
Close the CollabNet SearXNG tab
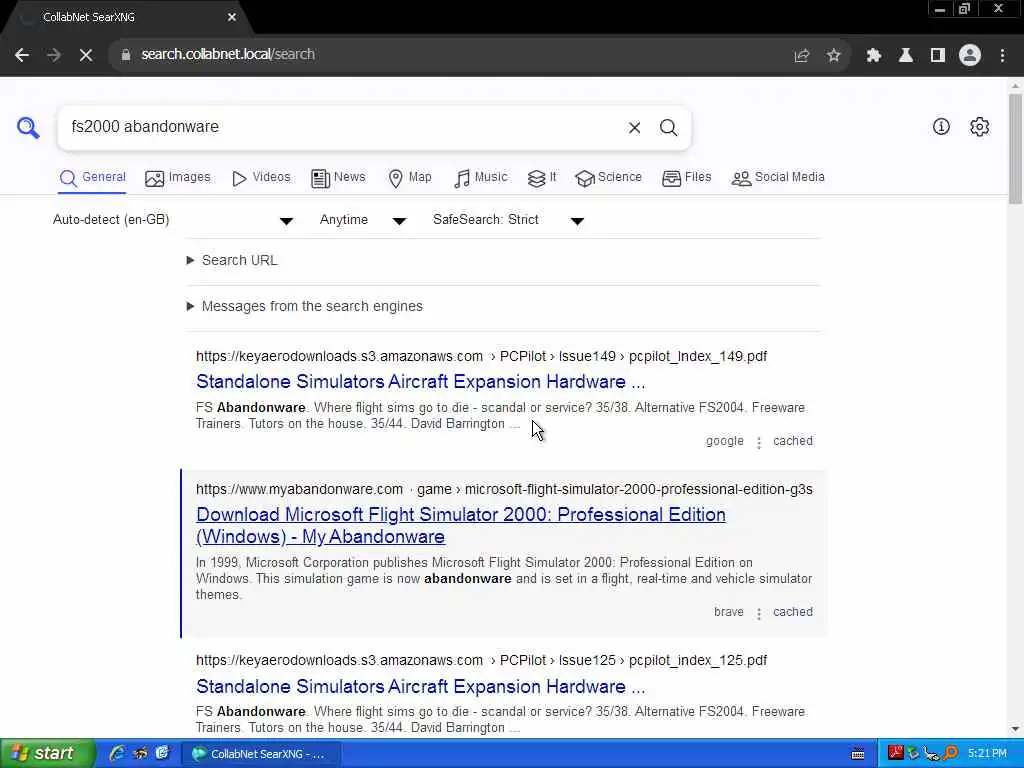click(232, 18)
